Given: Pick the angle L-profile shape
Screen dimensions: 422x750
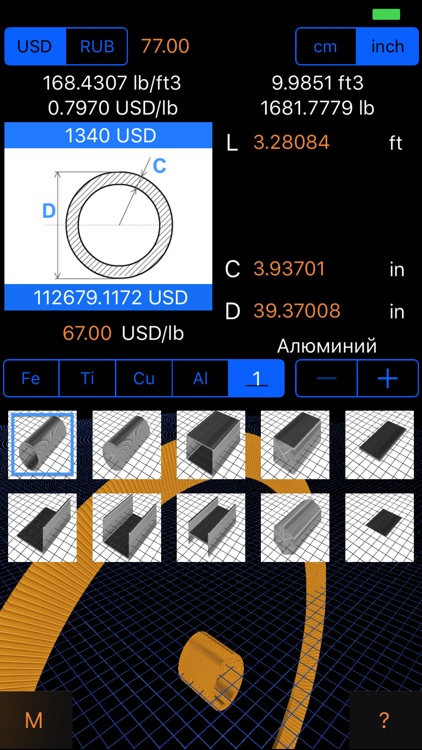Looking at the screenshot, I should [x=43, y=528].
